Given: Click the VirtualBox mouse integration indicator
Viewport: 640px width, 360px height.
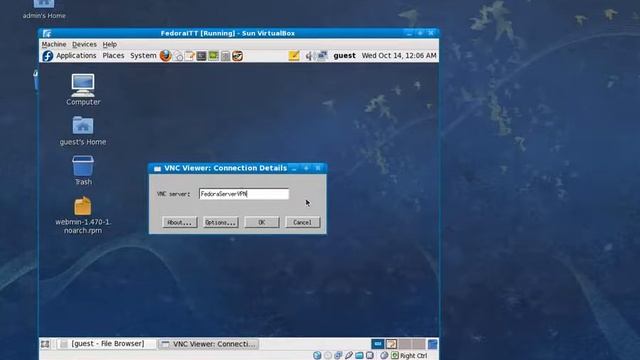Looking at the screenshot, I should 384,356.
